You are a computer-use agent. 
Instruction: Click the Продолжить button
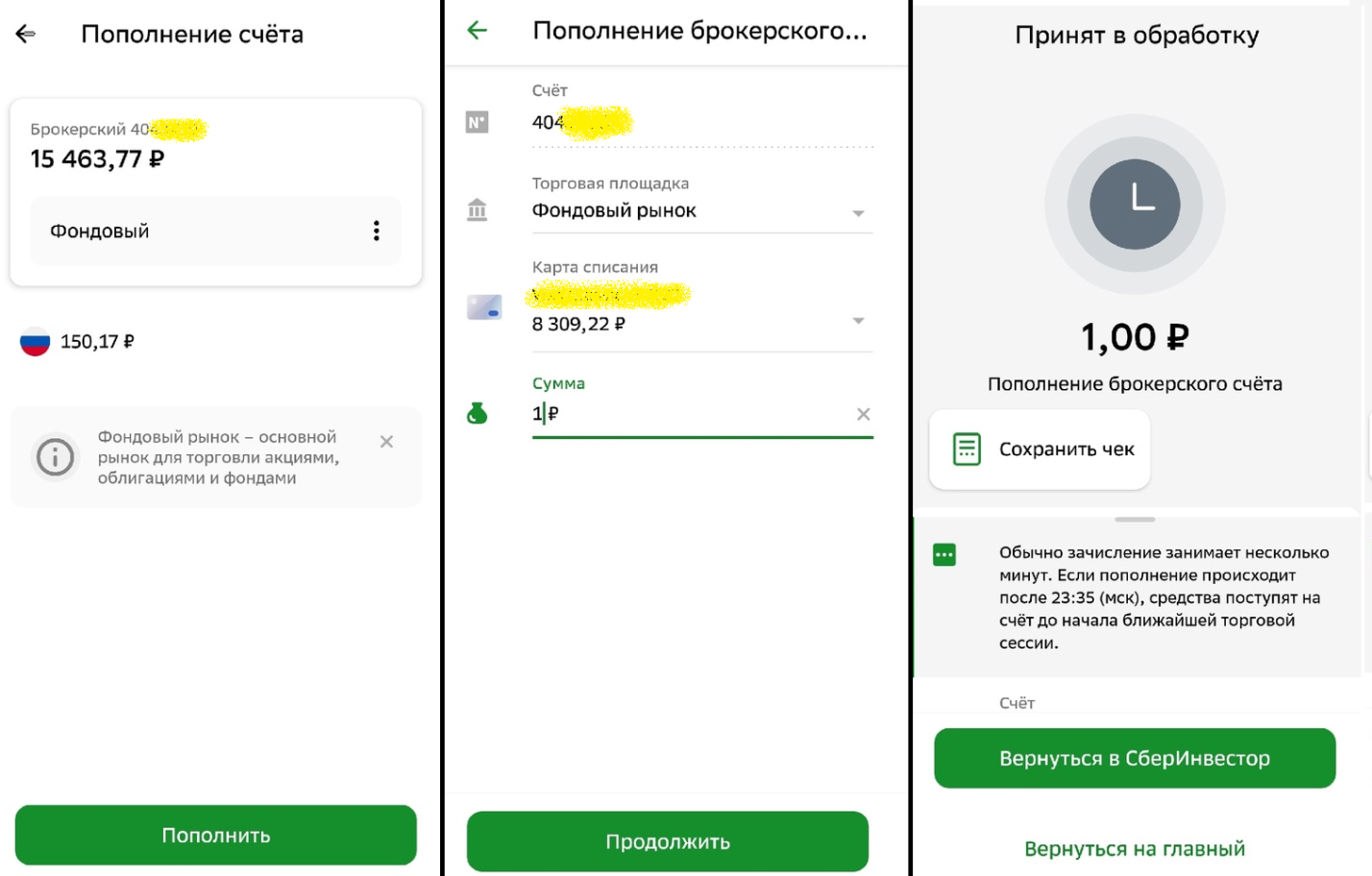click(x=668, y=842)
